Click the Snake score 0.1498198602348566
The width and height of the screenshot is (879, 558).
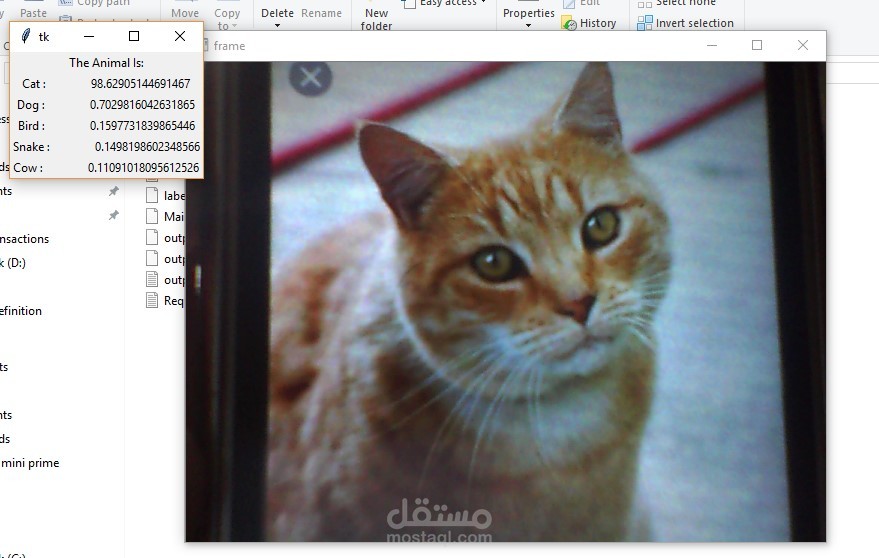pos(147,147)
